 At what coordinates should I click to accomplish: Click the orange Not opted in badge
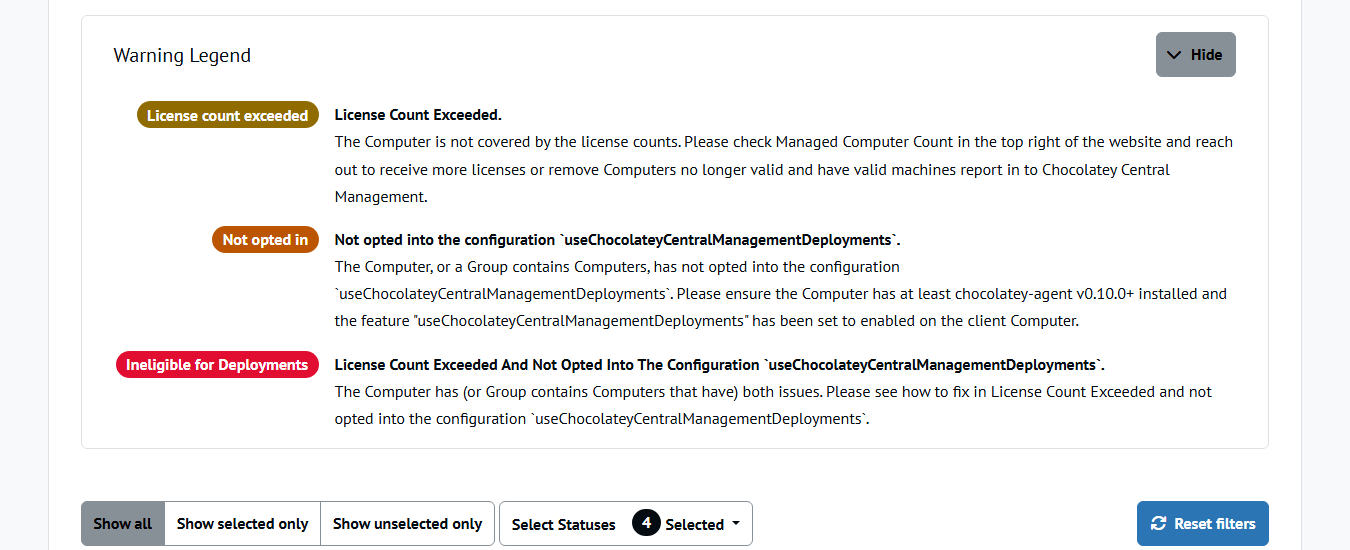[x=265, y=240]
